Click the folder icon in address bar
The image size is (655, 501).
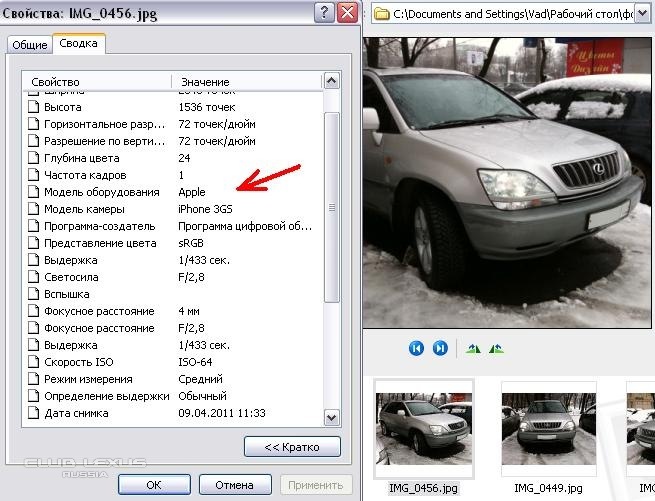tap(380, 14)
